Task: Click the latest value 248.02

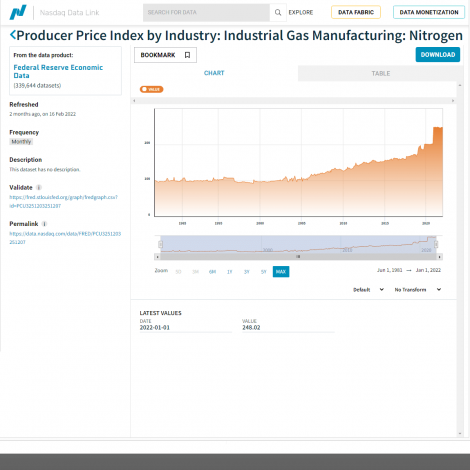Action: point(251,327)
